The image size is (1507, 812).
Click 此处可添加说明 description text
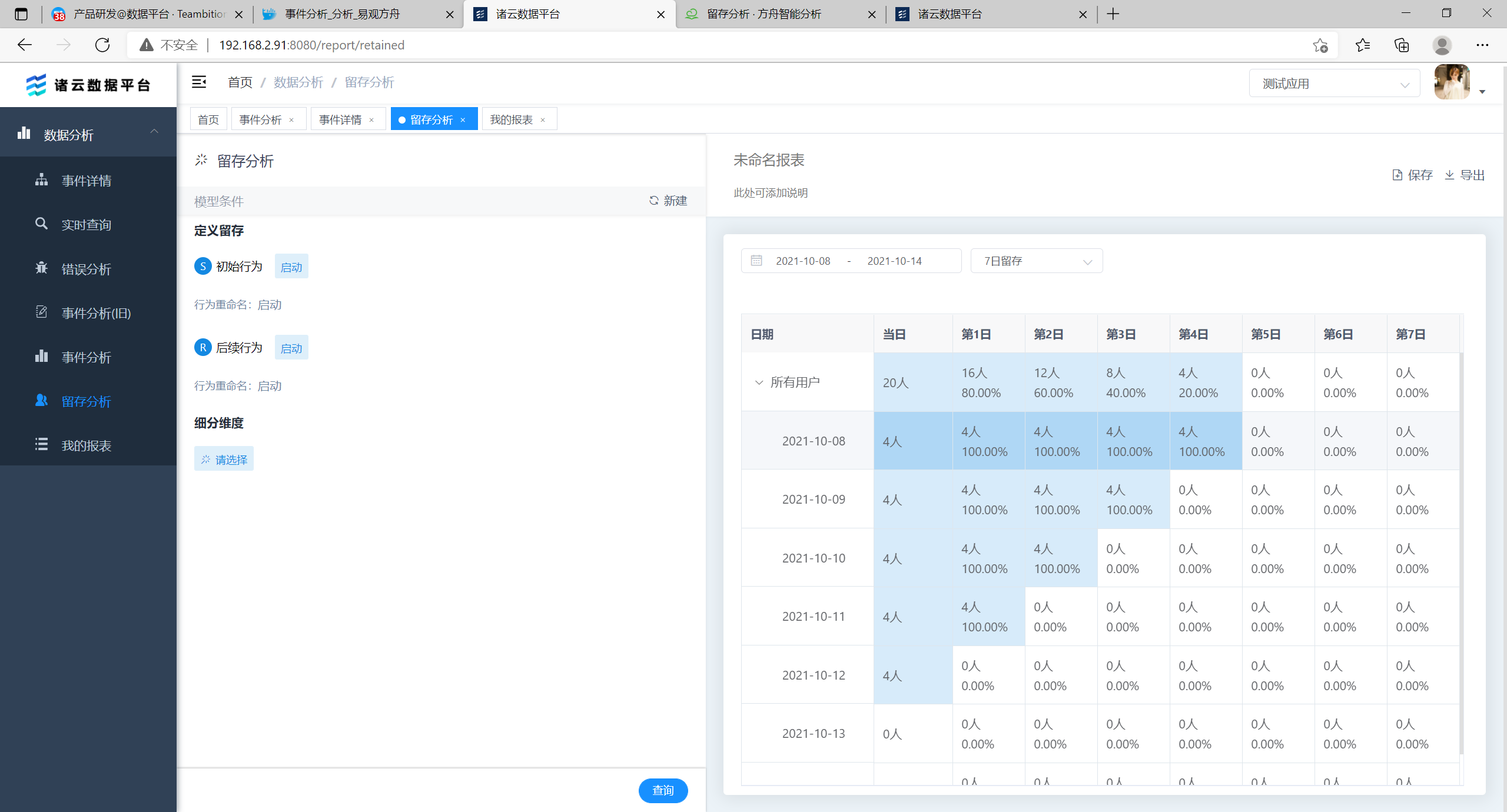[771, 193]
